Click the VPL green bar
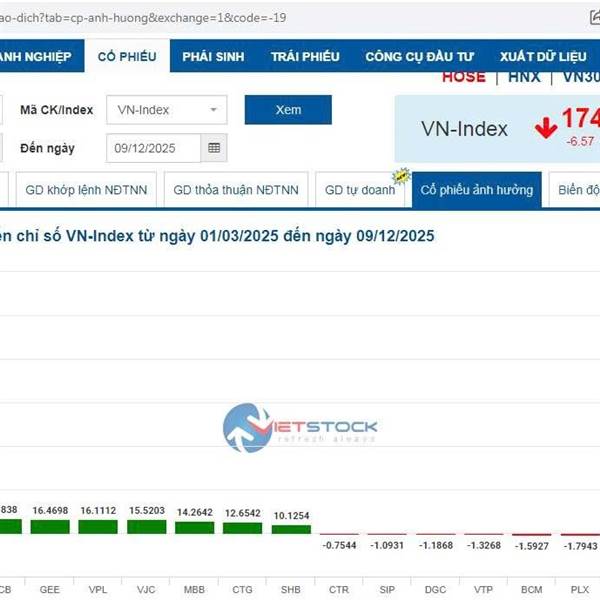Screen dimensions: 600x600 [x=98, y=527]
